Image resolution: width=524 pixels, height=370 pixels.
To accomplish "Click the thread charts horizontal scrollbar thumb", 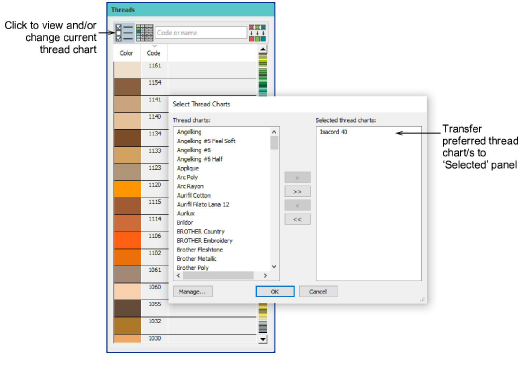I will (x=218, y=275).
